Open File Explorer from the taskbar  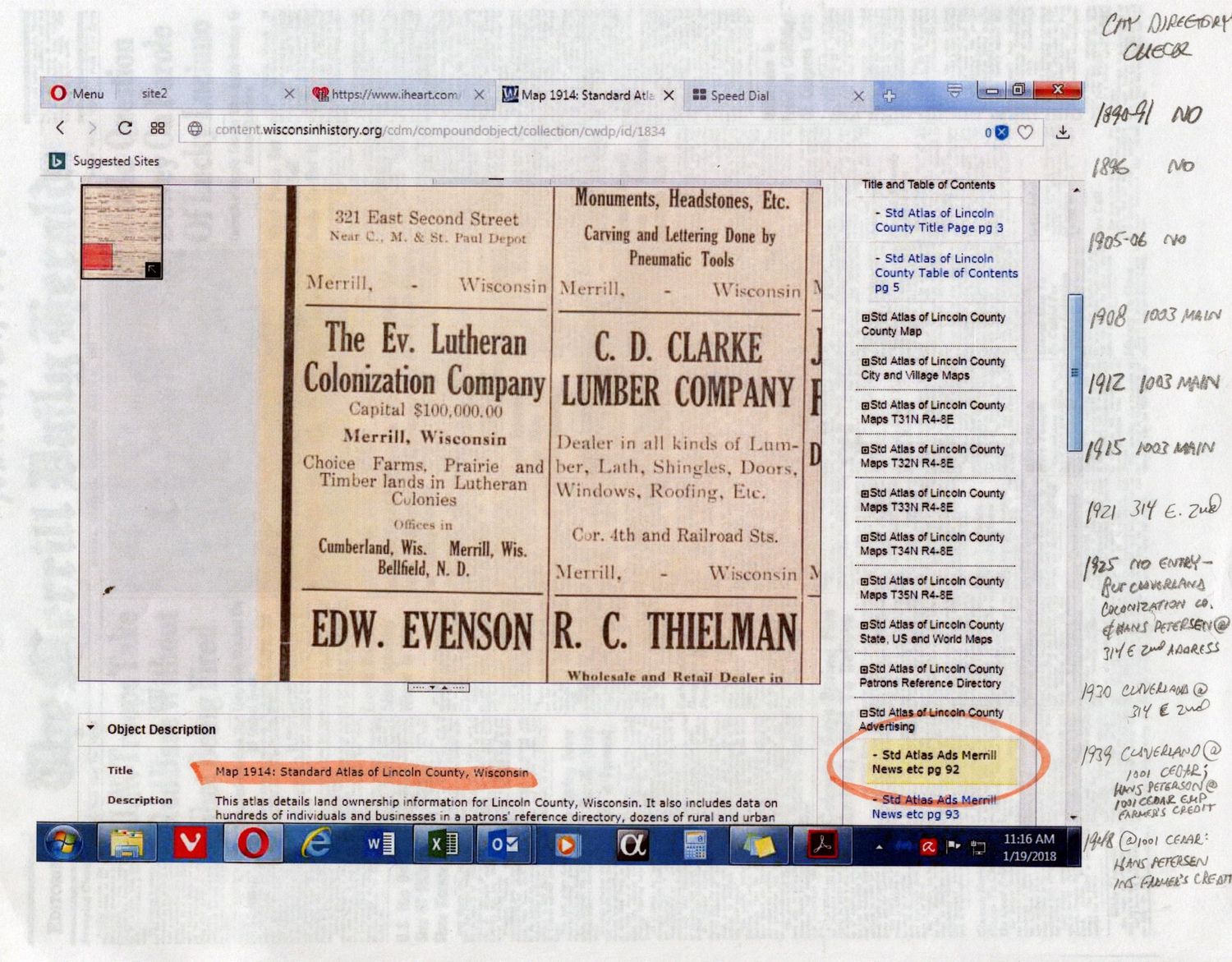(x=126, y=844)
